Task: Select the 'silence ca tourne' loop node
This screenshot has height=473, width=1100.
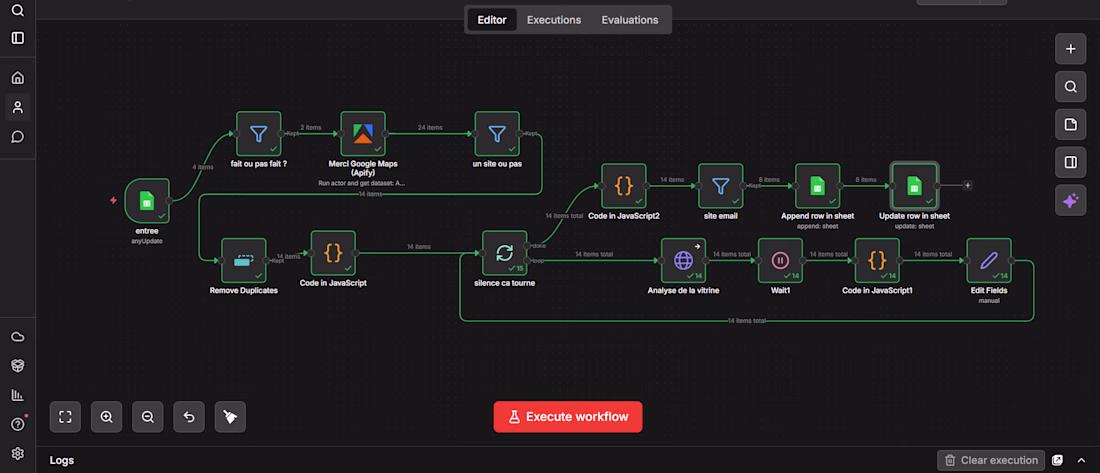Action: click(x=504, y=253)
